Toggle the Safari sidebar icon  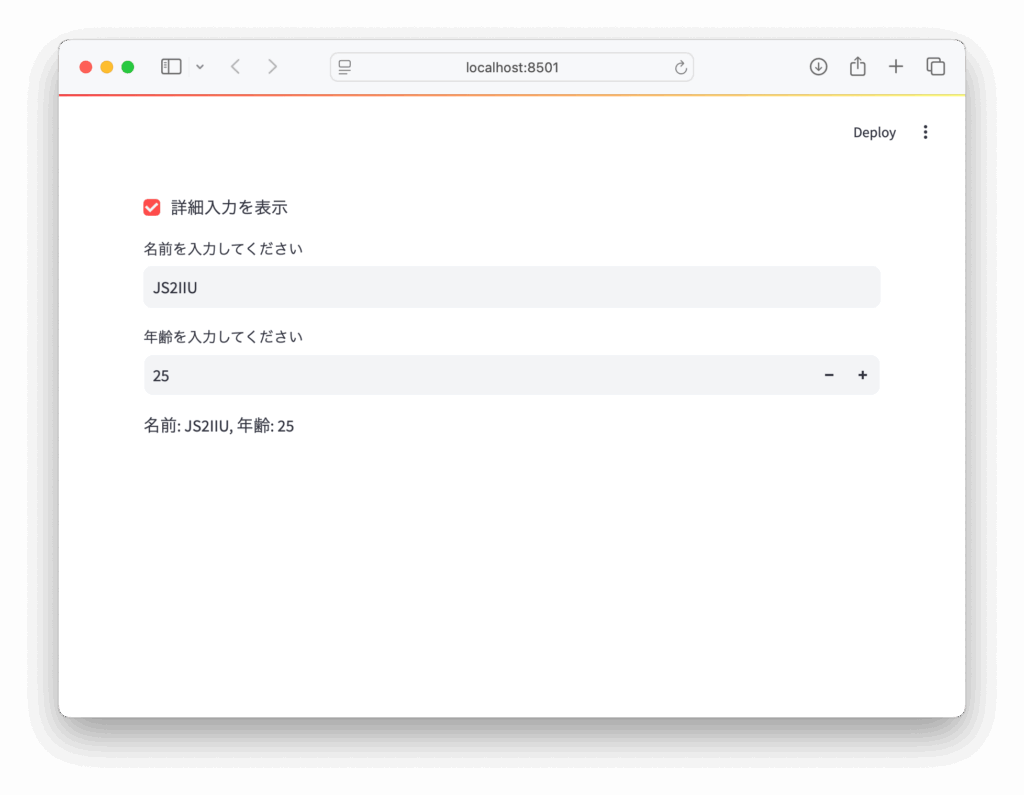(x=171, y=67)
